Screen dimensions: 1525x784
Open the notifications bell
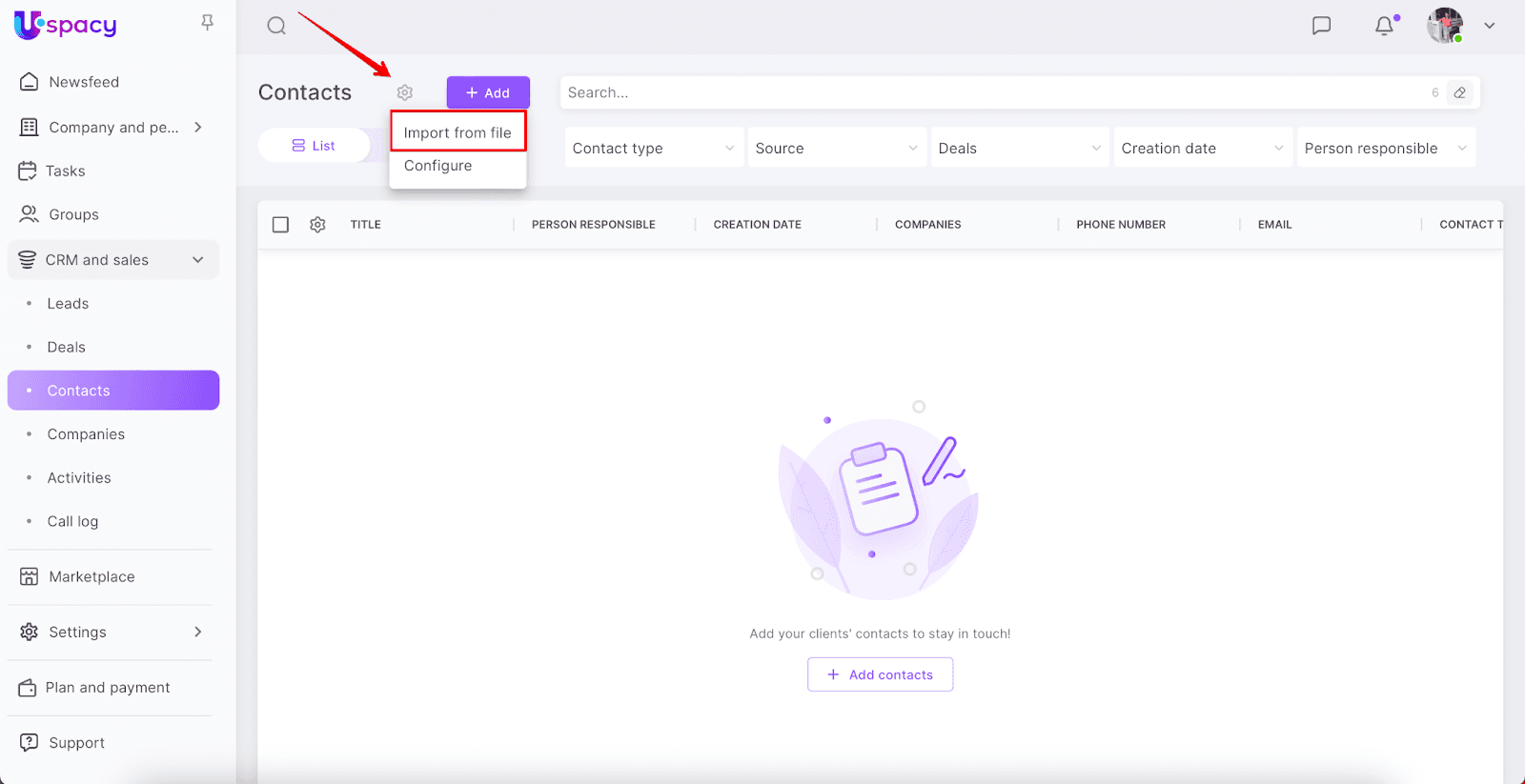coord(1384,26)
